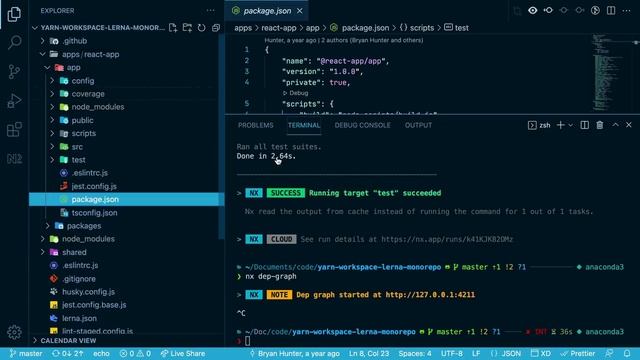
Task: Switch to the Problems tab
Action: [x=256, y=125]
